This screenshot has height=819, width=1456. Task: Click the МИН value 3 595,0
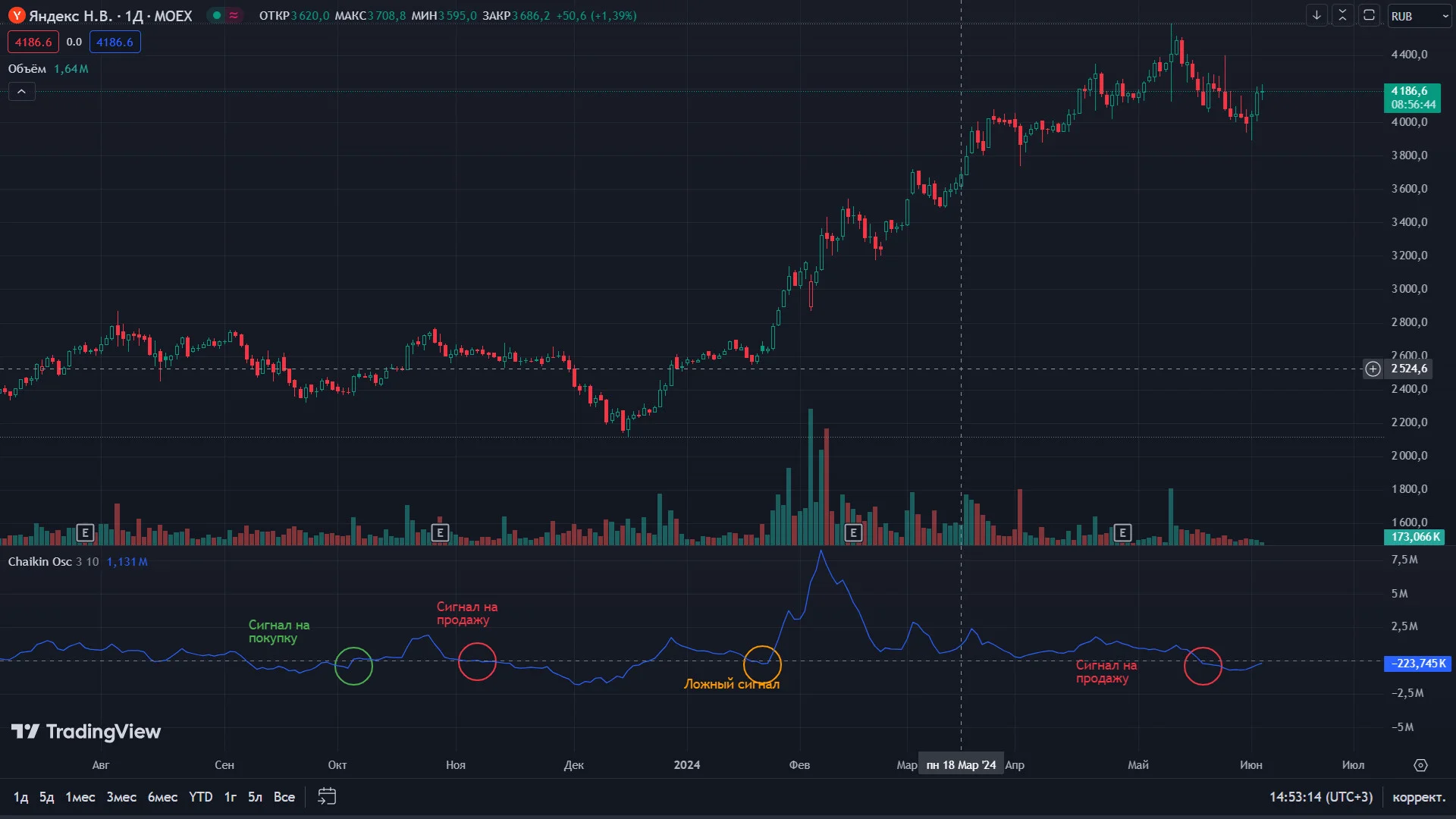(457, 16)
